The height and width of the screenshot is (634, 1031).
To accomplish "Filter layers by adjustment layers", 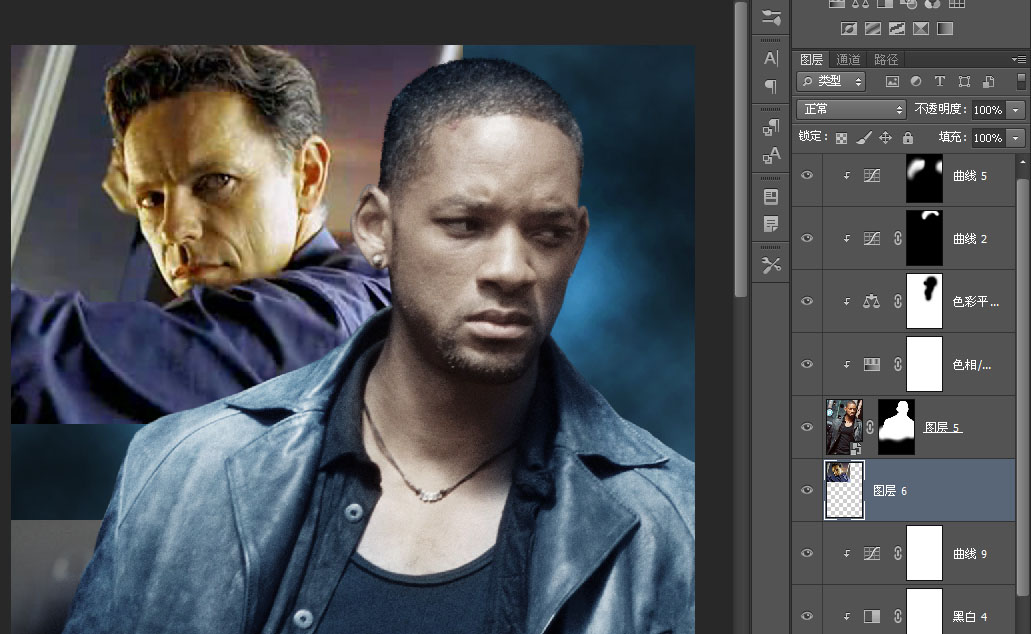I will pyautogui.click(x=916, y=82).
